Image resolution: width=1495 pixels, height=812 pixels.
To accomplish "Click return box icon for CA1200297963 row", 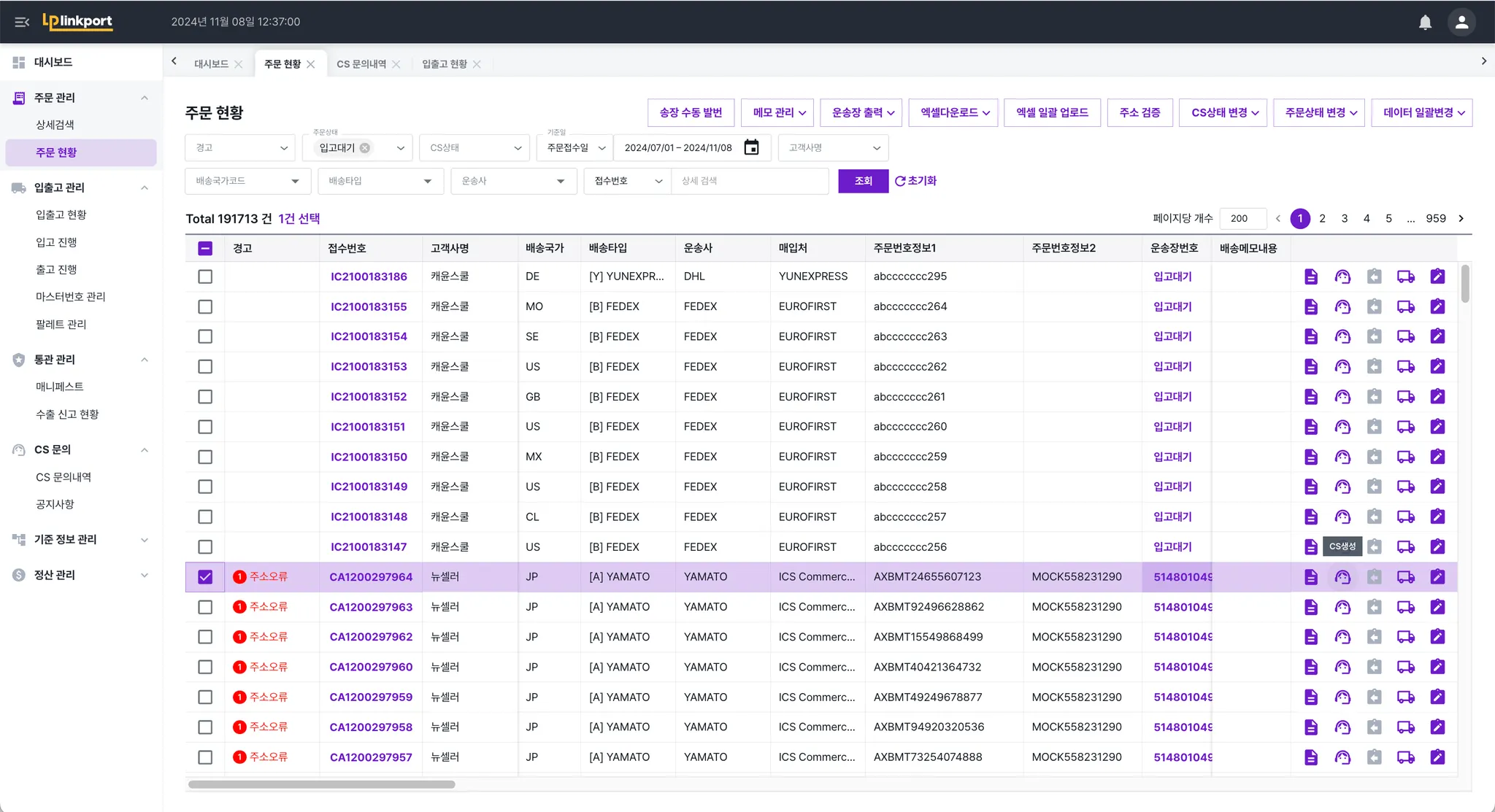I will pos(1374,607).
